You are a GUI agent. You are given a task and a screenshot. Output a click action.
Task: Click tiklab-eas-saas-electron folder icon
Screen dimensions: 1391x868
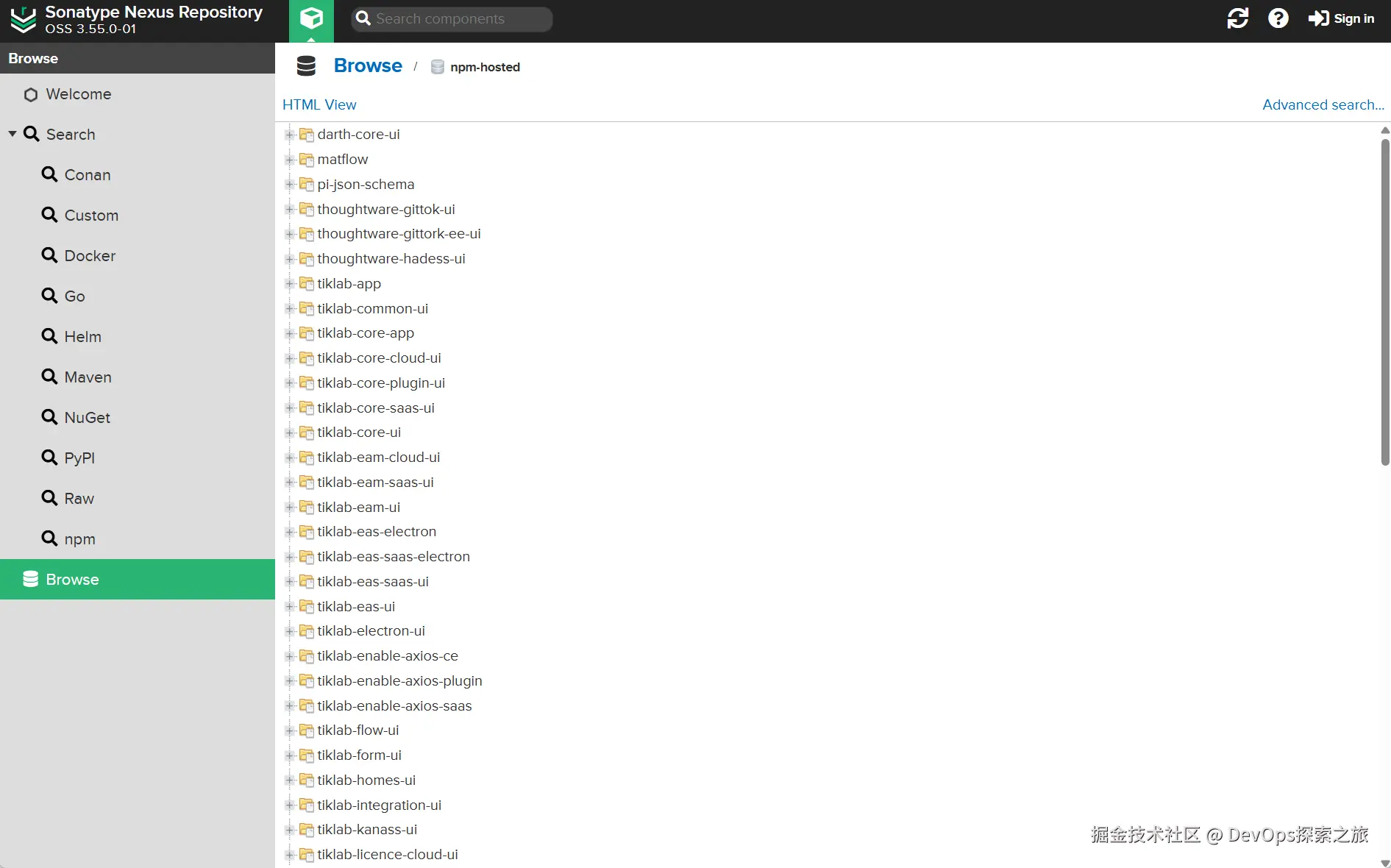click(x=307, y=557)
